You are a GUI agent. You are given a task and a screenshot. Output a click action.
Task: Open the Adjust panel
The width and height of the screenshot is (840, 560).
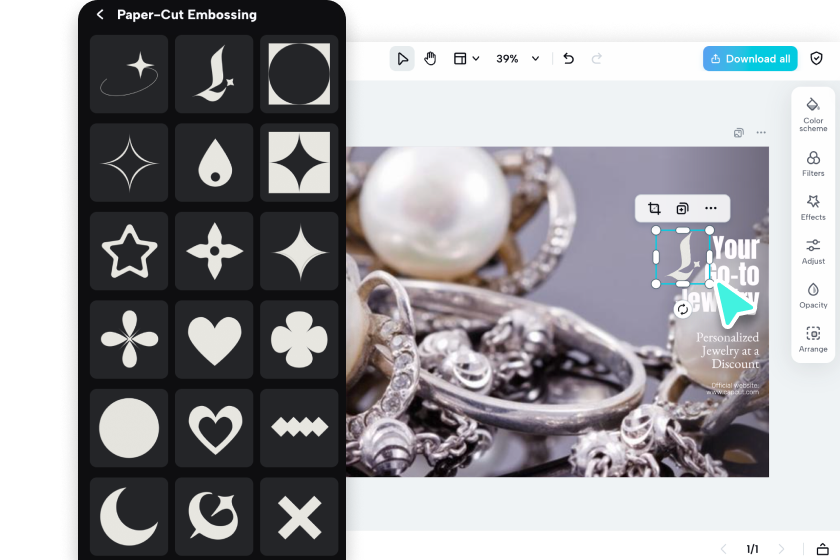coord(813,251)
